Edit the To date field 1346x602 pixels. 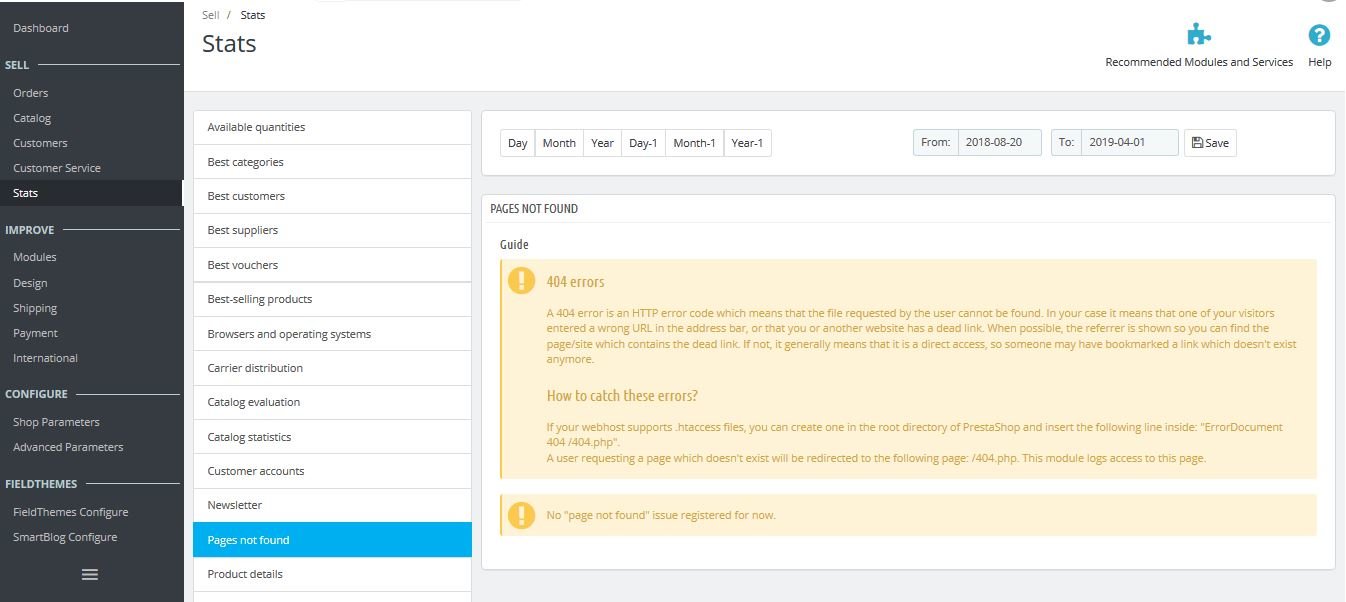coord(1130,142)
